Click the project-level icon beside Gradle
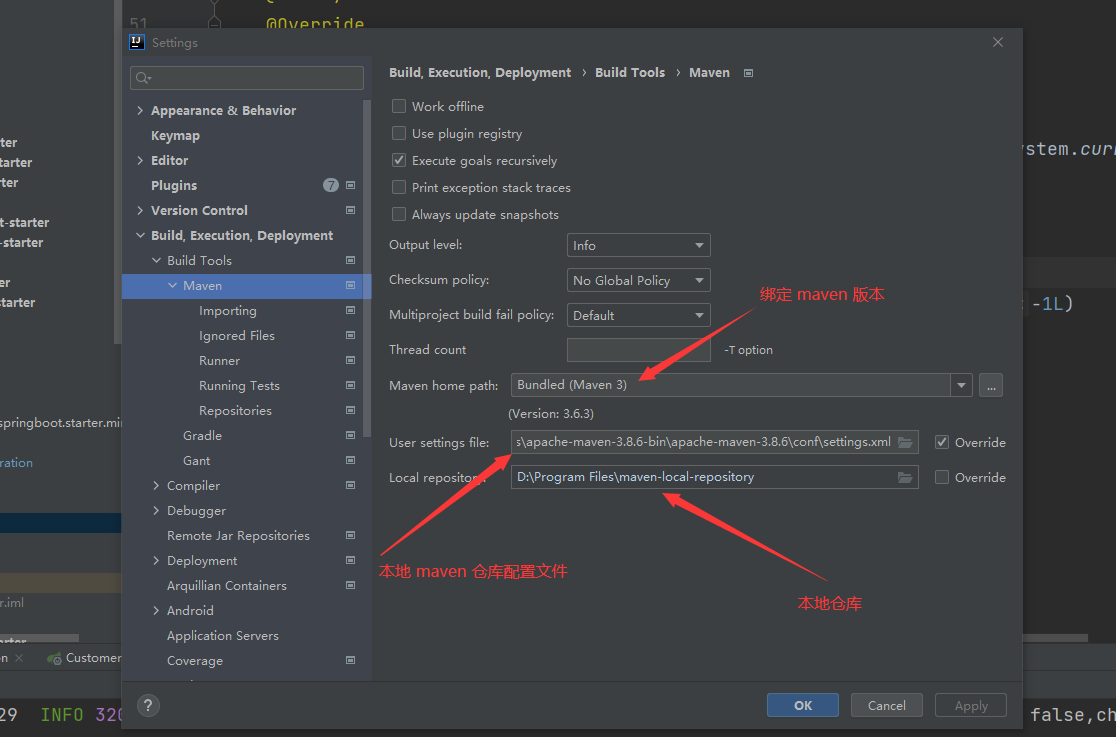The width and height of the screenshot is (1116, 737). 350,435
